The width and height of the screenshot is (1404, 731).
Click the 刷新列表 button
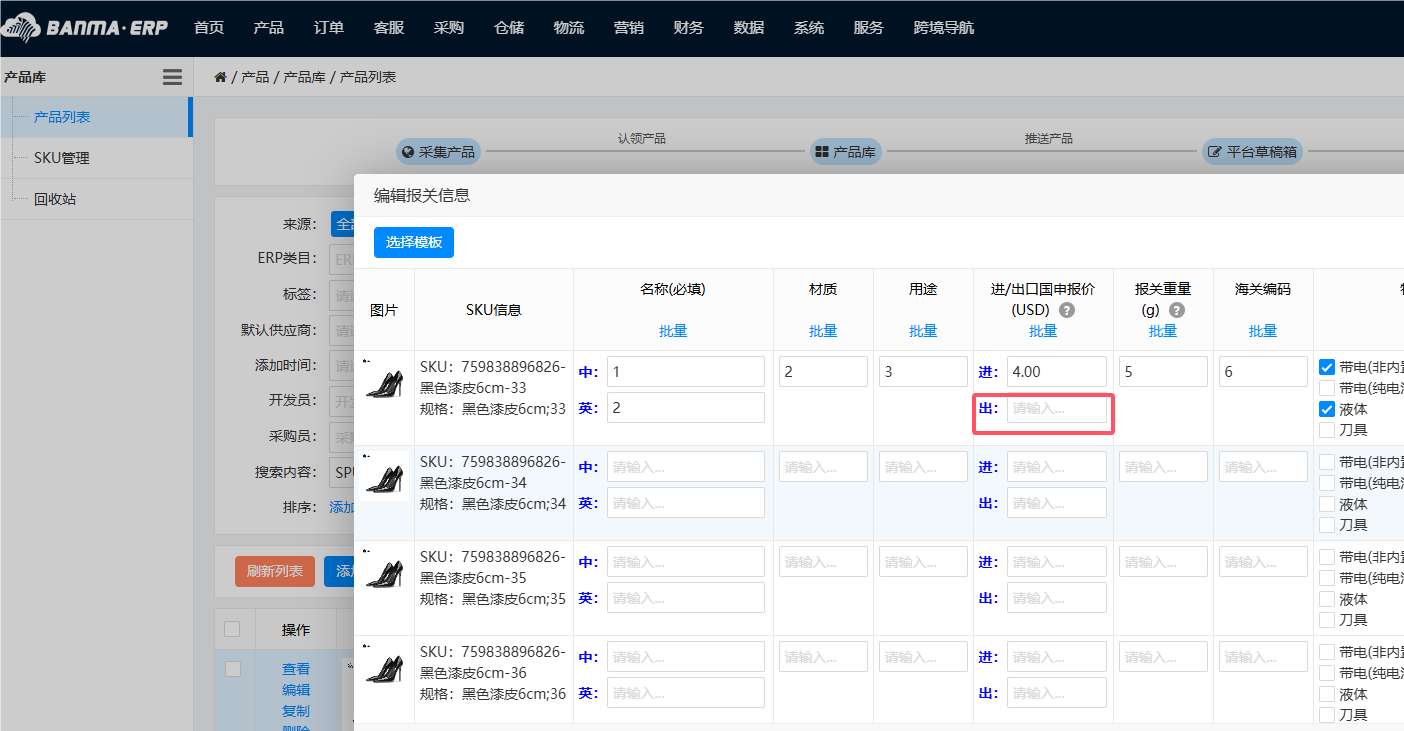(x=275, y=571)
